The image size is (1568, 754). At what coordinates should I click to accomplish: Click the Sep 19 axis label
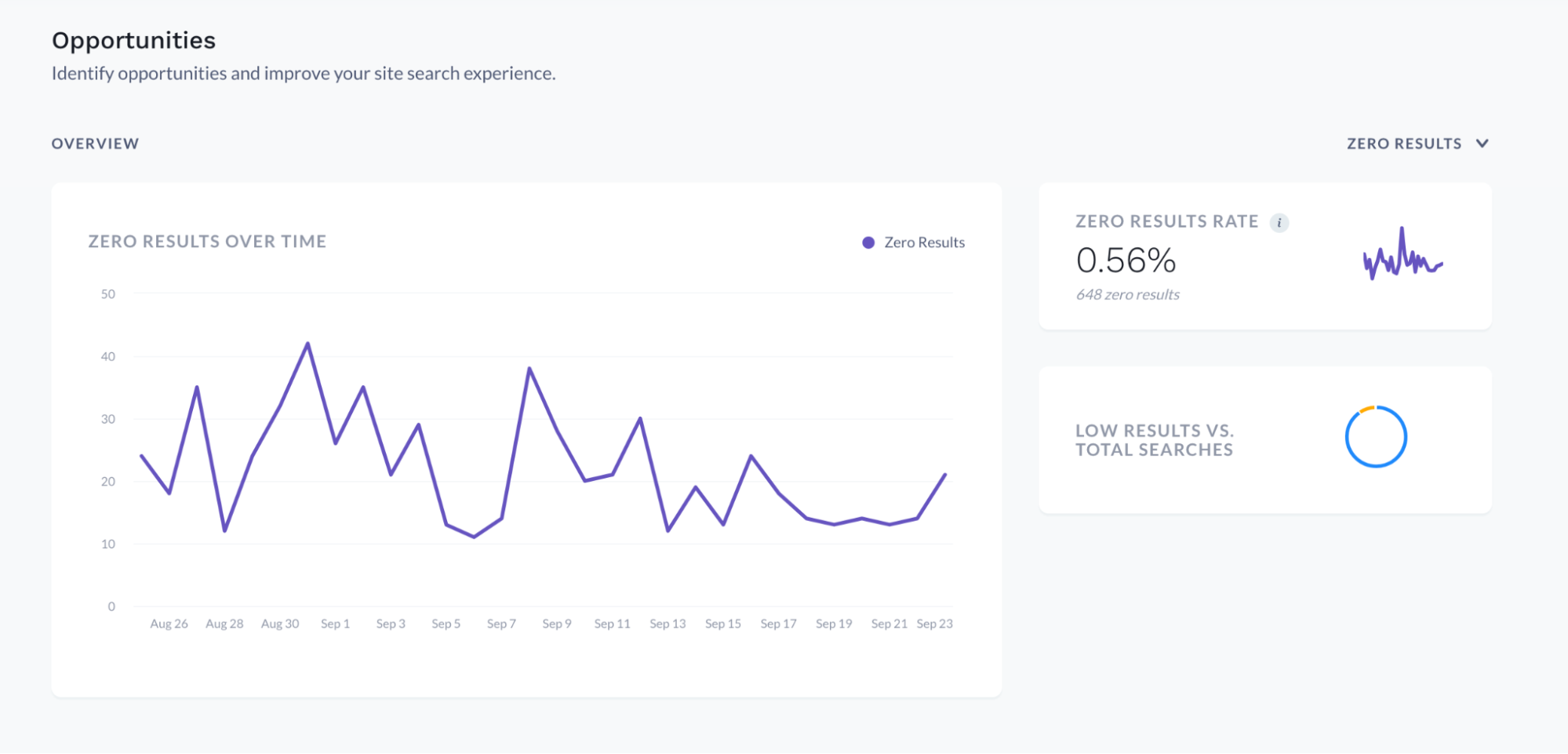(834, 624)
